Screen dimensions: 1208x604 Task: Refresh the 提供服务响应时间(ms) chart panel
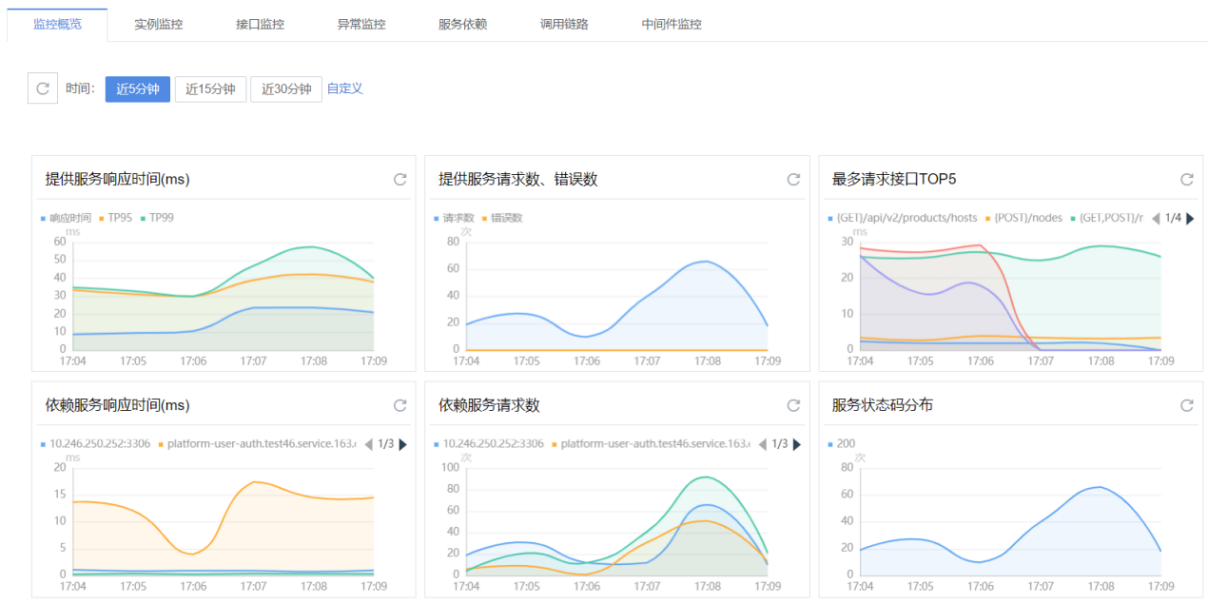(400, 180)
